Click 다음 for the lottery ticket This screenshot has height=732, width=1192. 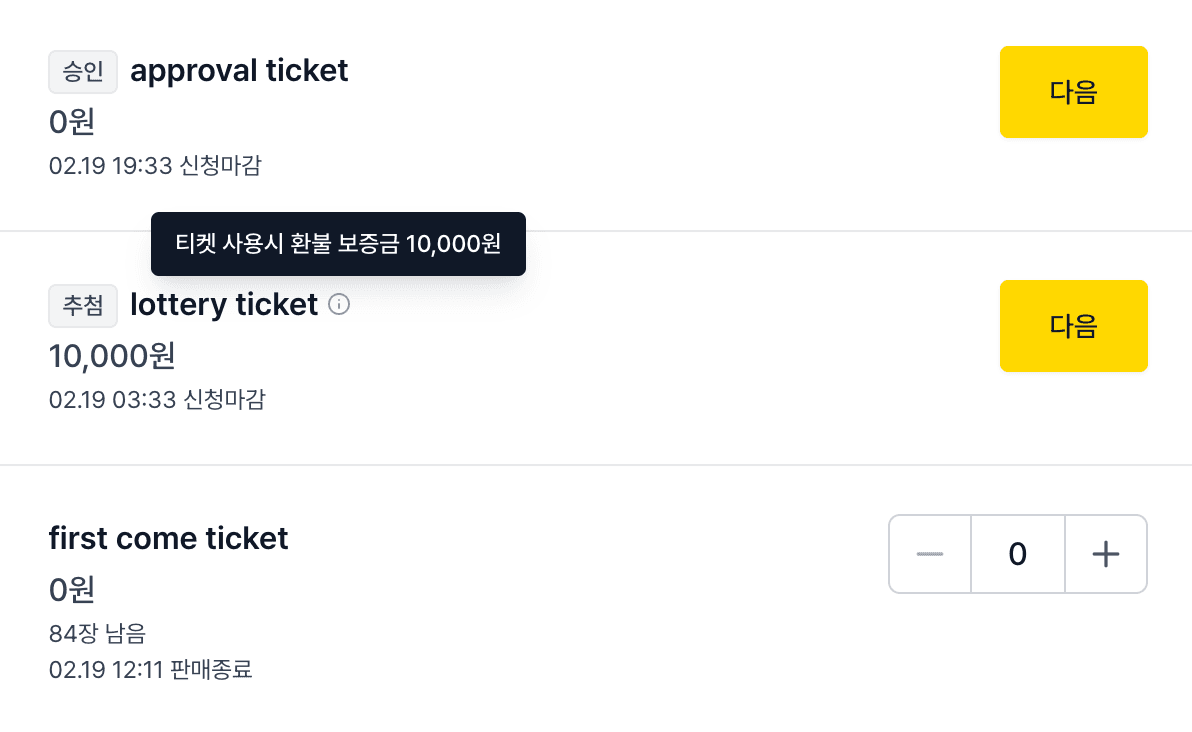tap(1073, 326)
